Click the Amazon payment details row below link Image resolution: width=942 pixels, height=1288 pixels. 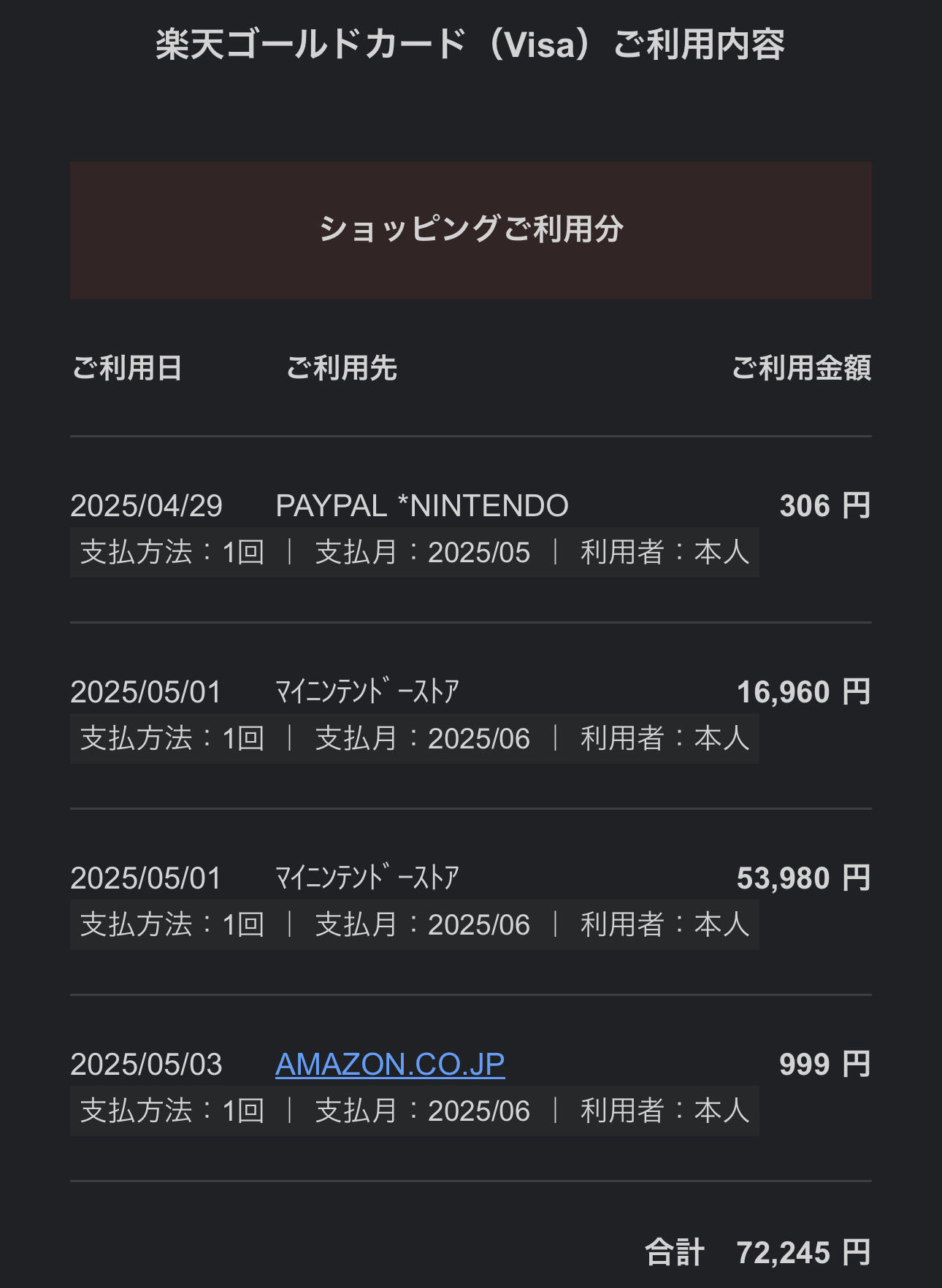point(415,1111)
